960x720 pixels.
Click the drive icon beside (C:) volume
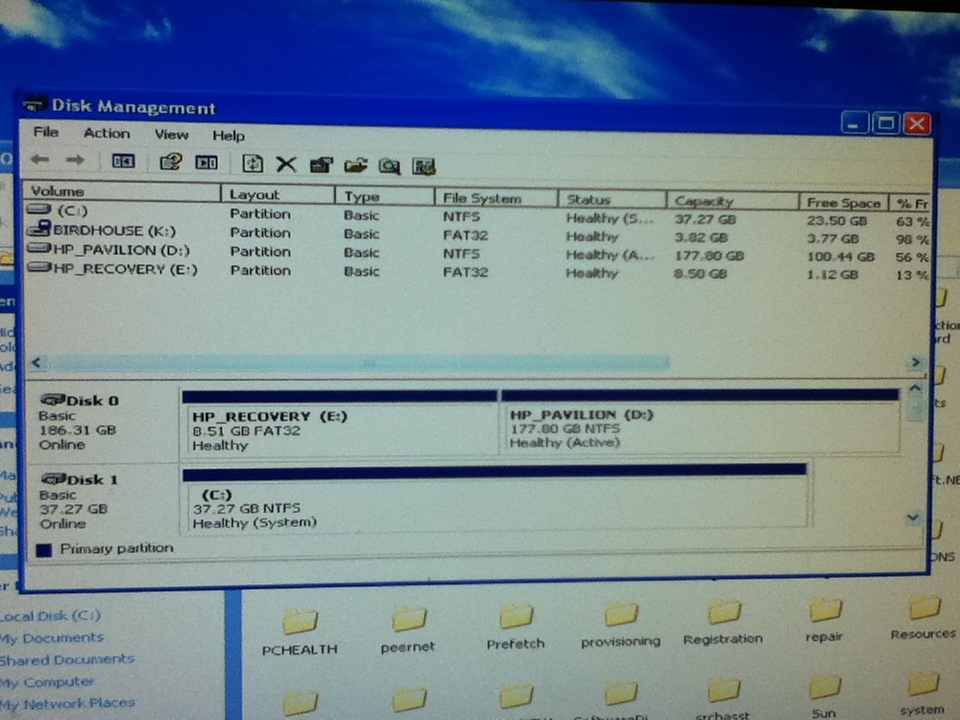point(39,209)
